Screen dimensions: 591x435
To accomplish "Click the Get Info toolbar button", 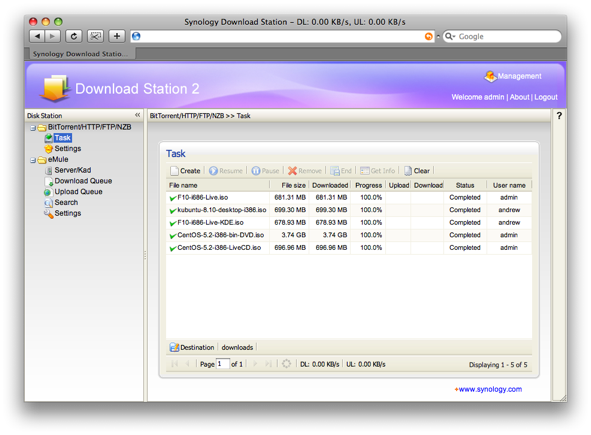I will (377, 171).
